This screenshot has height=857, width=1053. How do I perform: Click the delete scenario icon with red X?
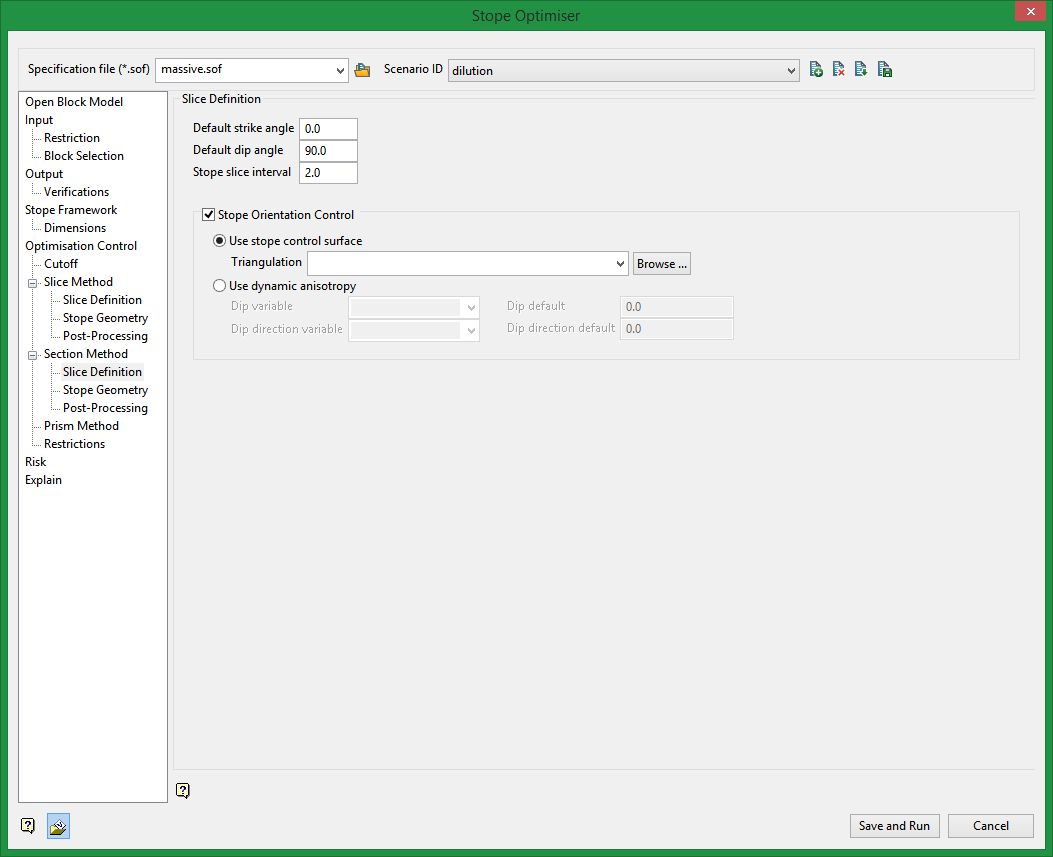click(839, 70)
